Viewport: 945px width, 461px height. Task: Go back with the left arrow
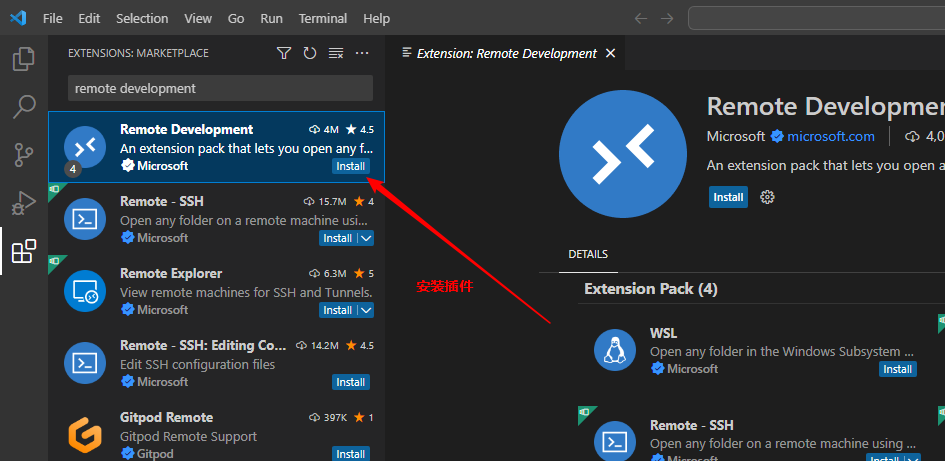641,19
